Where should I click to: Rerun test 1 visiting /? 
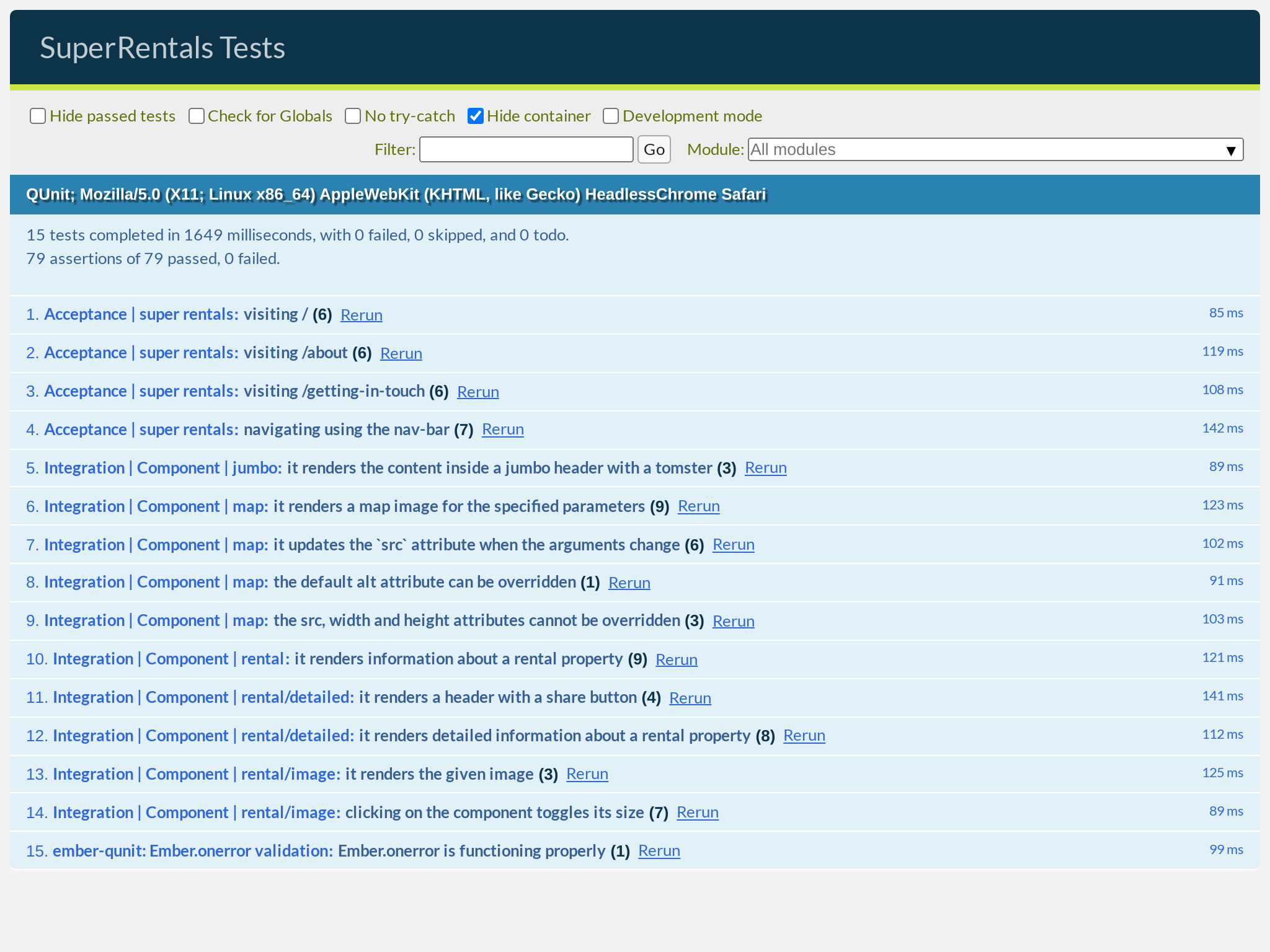coord(362,315)
